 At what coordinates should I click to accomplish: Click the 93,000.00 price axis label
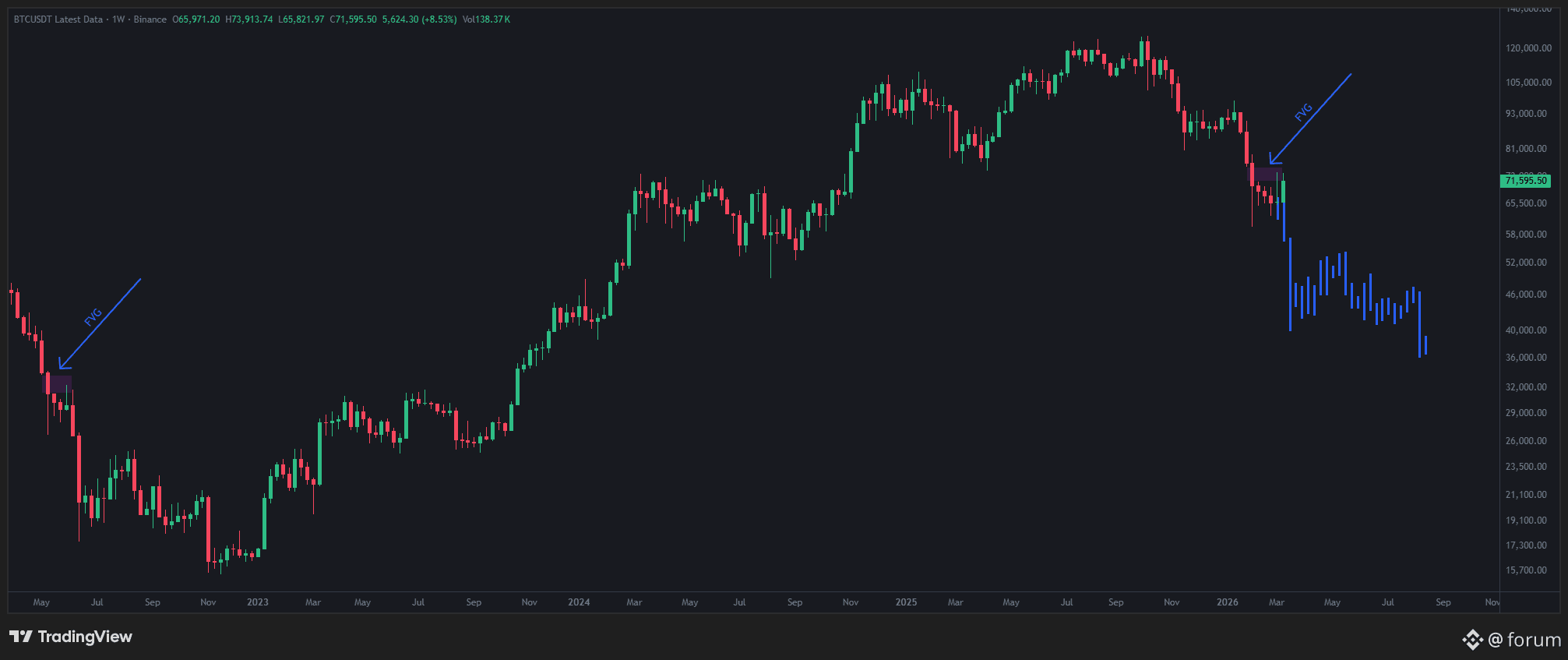[x=1526, y=114]
